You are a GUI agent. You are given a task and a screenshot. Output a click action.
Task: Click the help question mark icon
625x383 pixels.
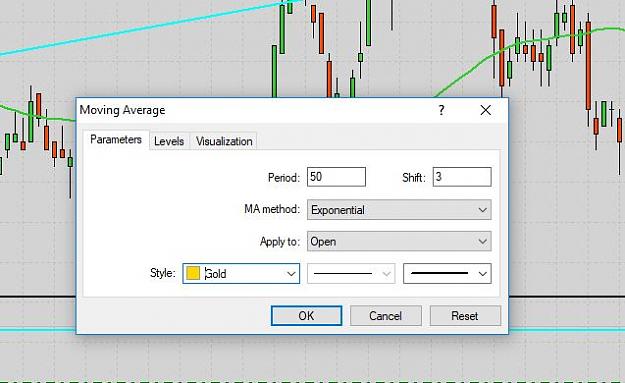441,110
